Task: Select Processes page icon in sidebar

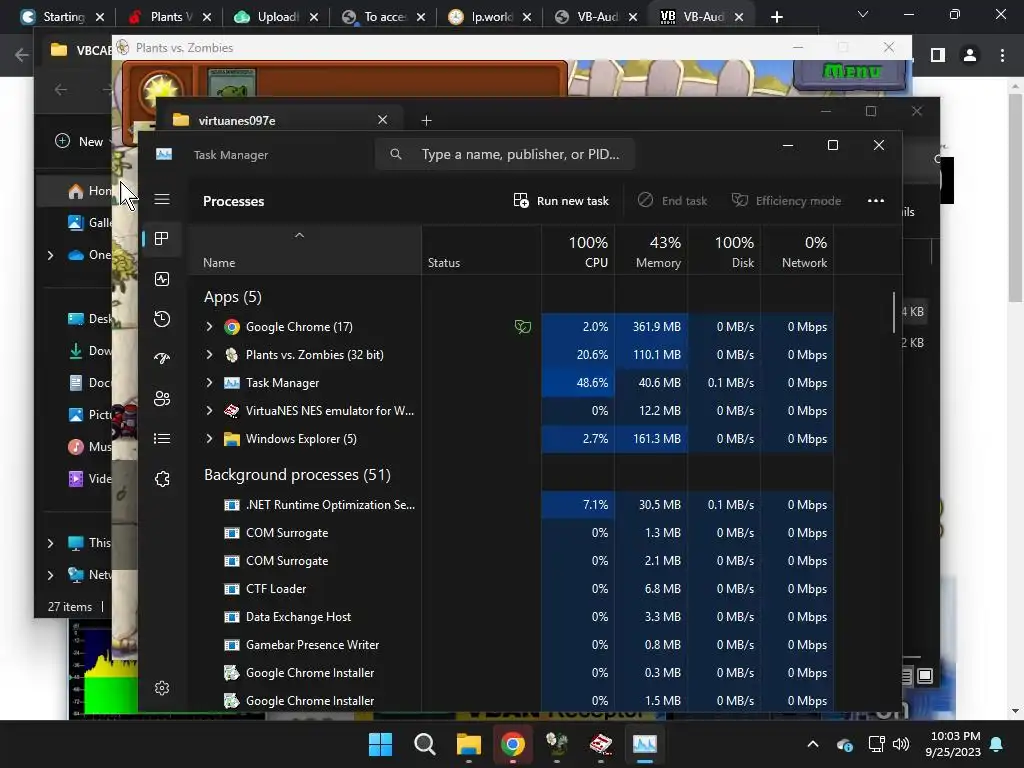Action: [162, 239]
